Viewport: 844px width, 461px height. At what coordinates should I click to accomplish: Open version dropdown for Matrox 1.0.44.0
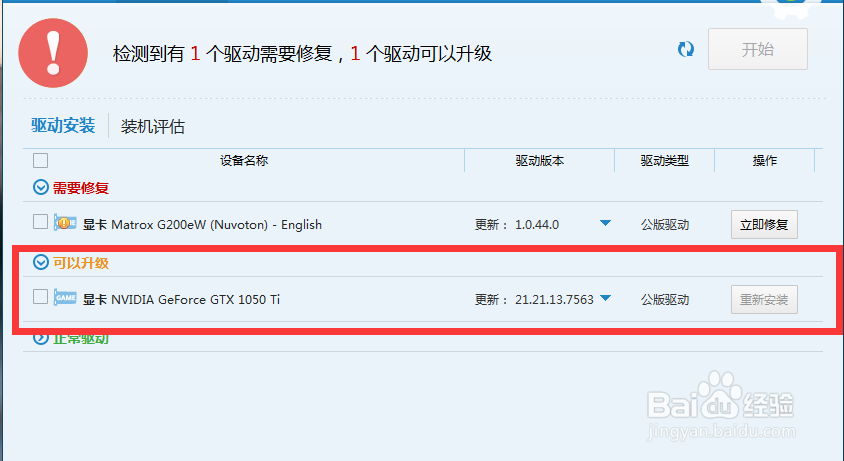click(x=606, y=223)
